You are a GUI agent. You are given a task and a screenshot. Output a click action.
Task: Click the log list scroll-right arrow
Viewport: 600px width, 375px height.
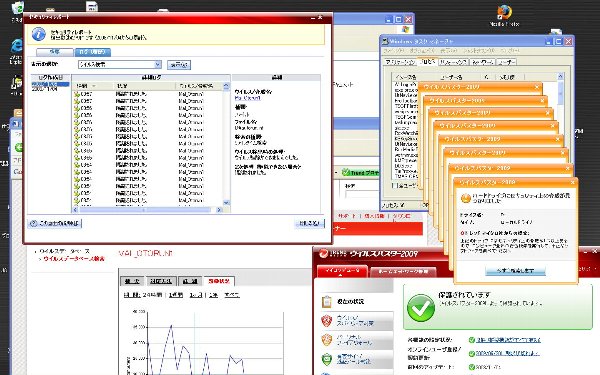pos(219,210)
